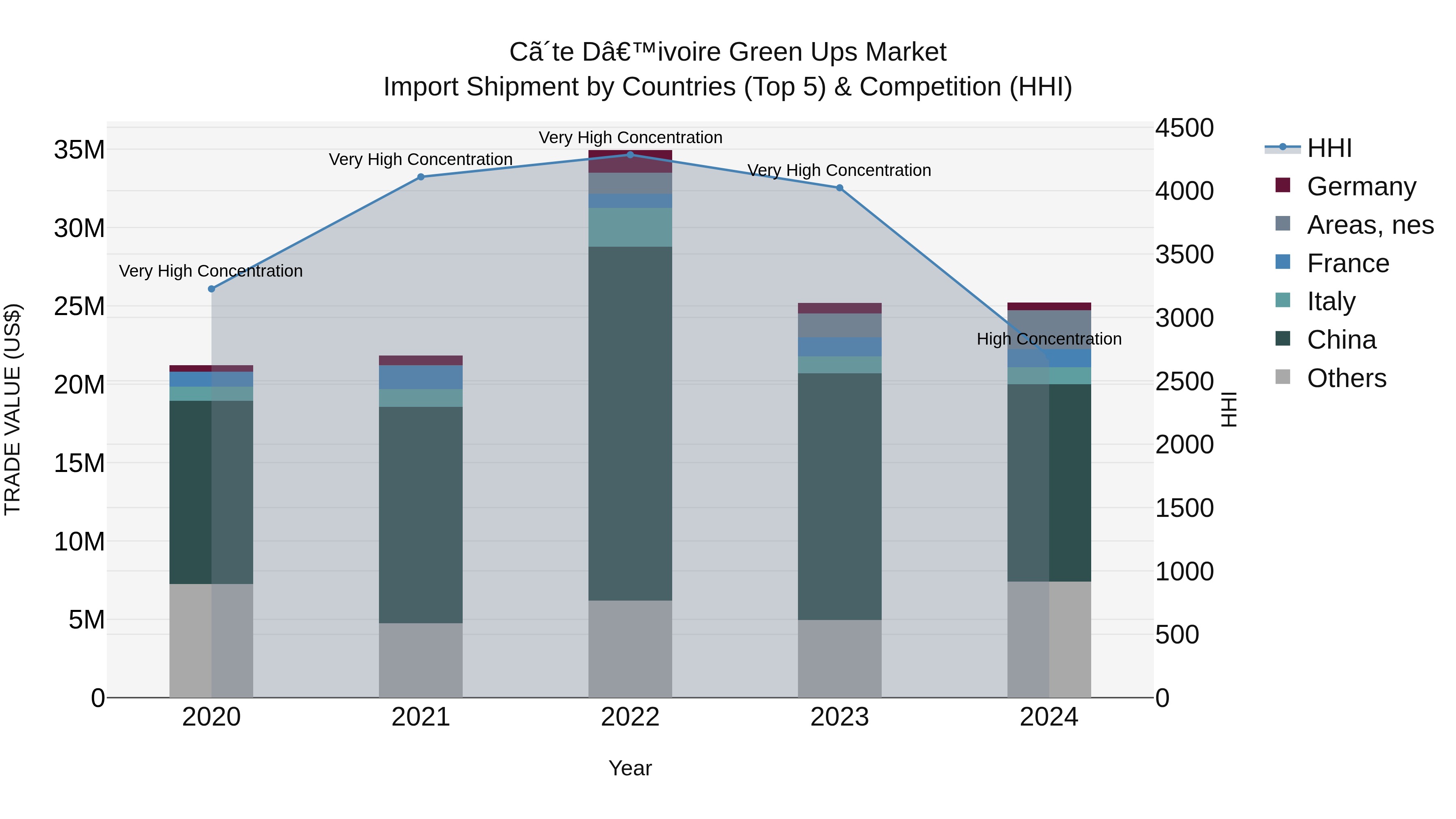The image size is (1456, 819).
Task: Click the France segment of the 2021 bar
Action: click(421, 377)
